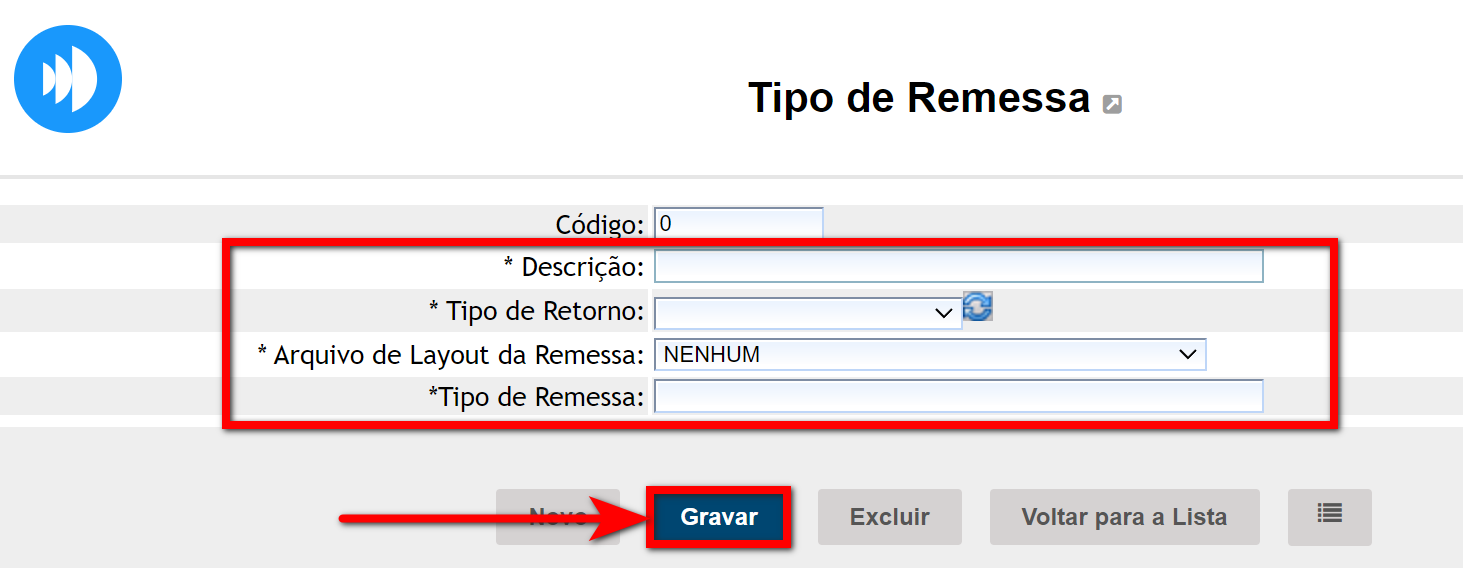The height and width of the screenshot is (577, 1463).
Task: Click the blue fast-forward logo icon
Action: click(x=68, y=79)
